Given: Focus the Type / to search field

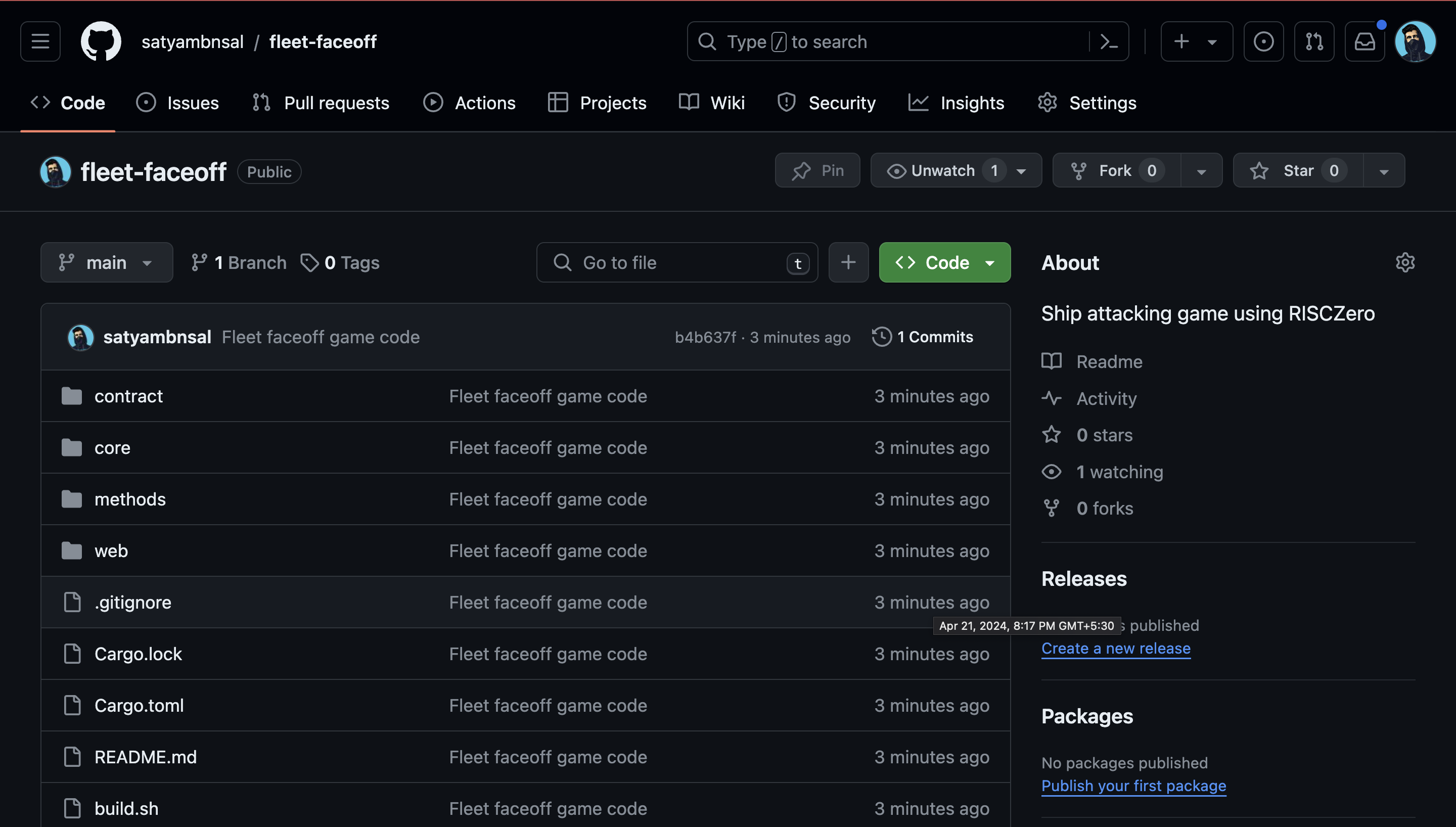Looking at the screenshot, I should (x=907, y=41).
